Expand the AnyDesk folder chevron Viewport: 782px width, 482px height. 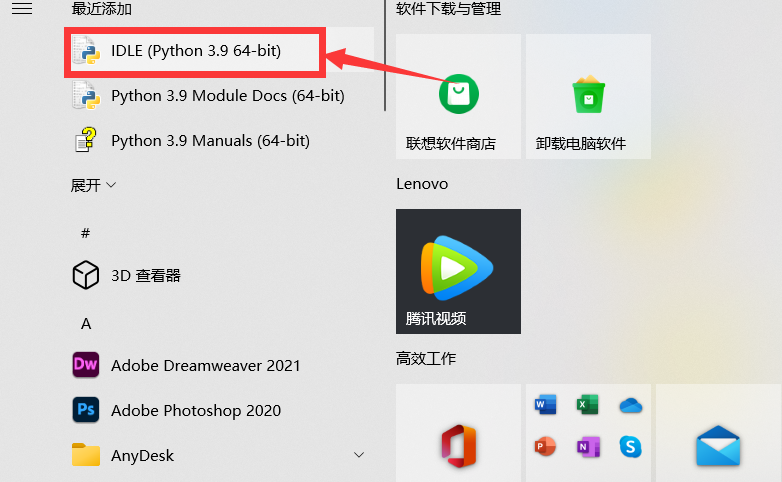coord(359,455)
